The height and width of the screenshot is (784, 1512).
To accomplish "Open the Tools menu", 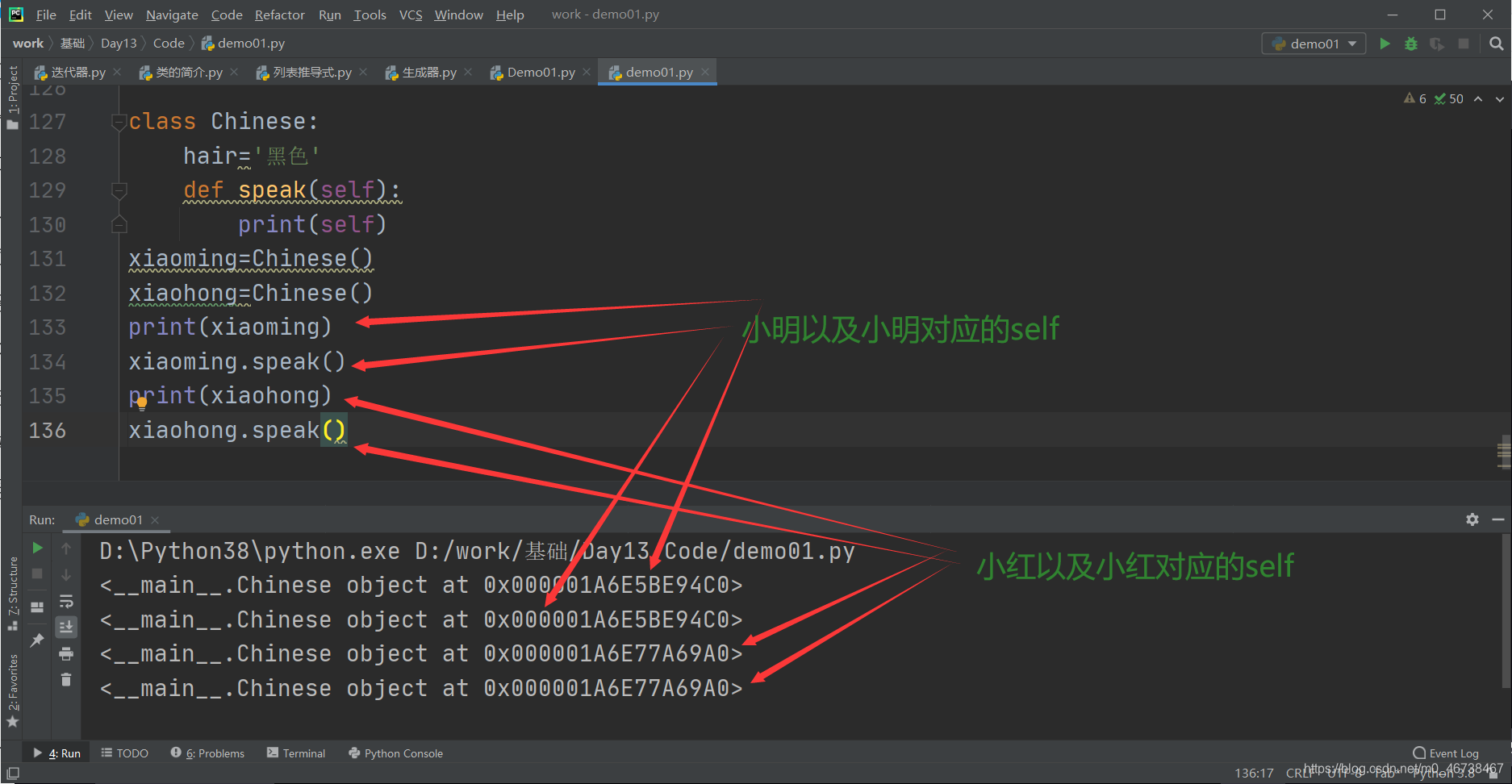I will 370,15.
